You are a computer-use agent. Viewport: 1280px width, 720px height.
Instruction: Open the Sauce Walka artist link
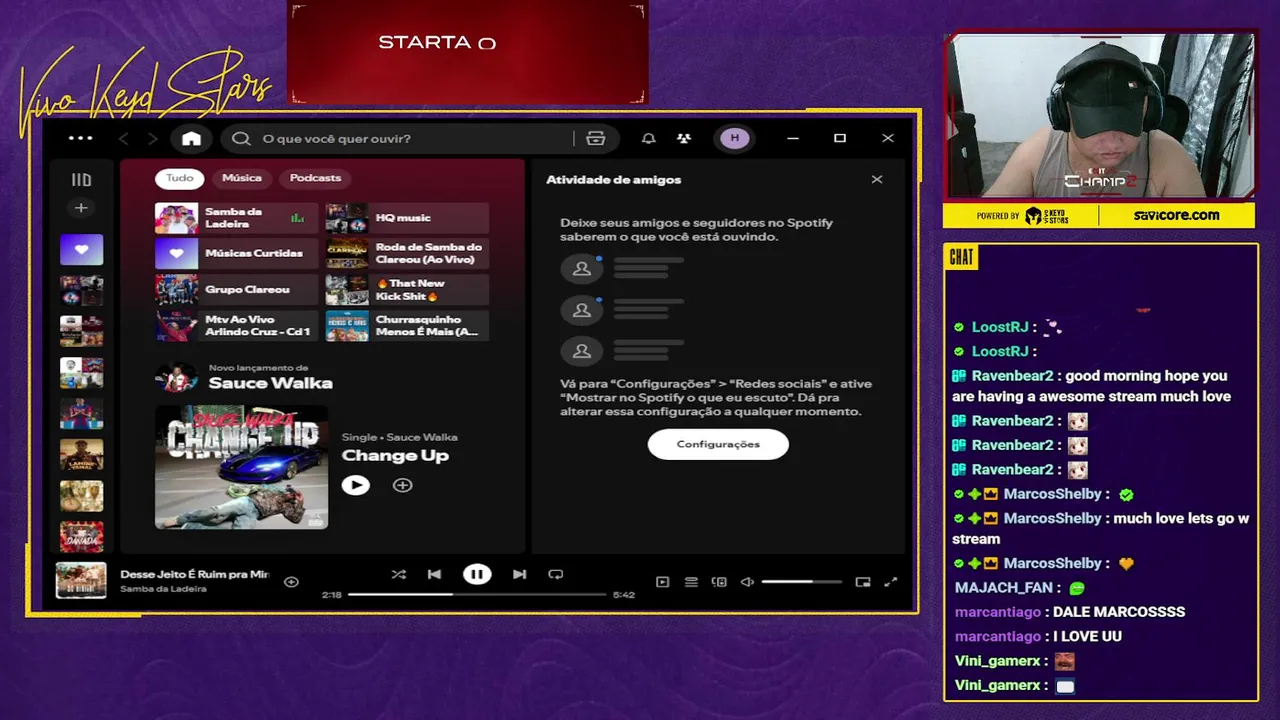[x=270, y=383]
